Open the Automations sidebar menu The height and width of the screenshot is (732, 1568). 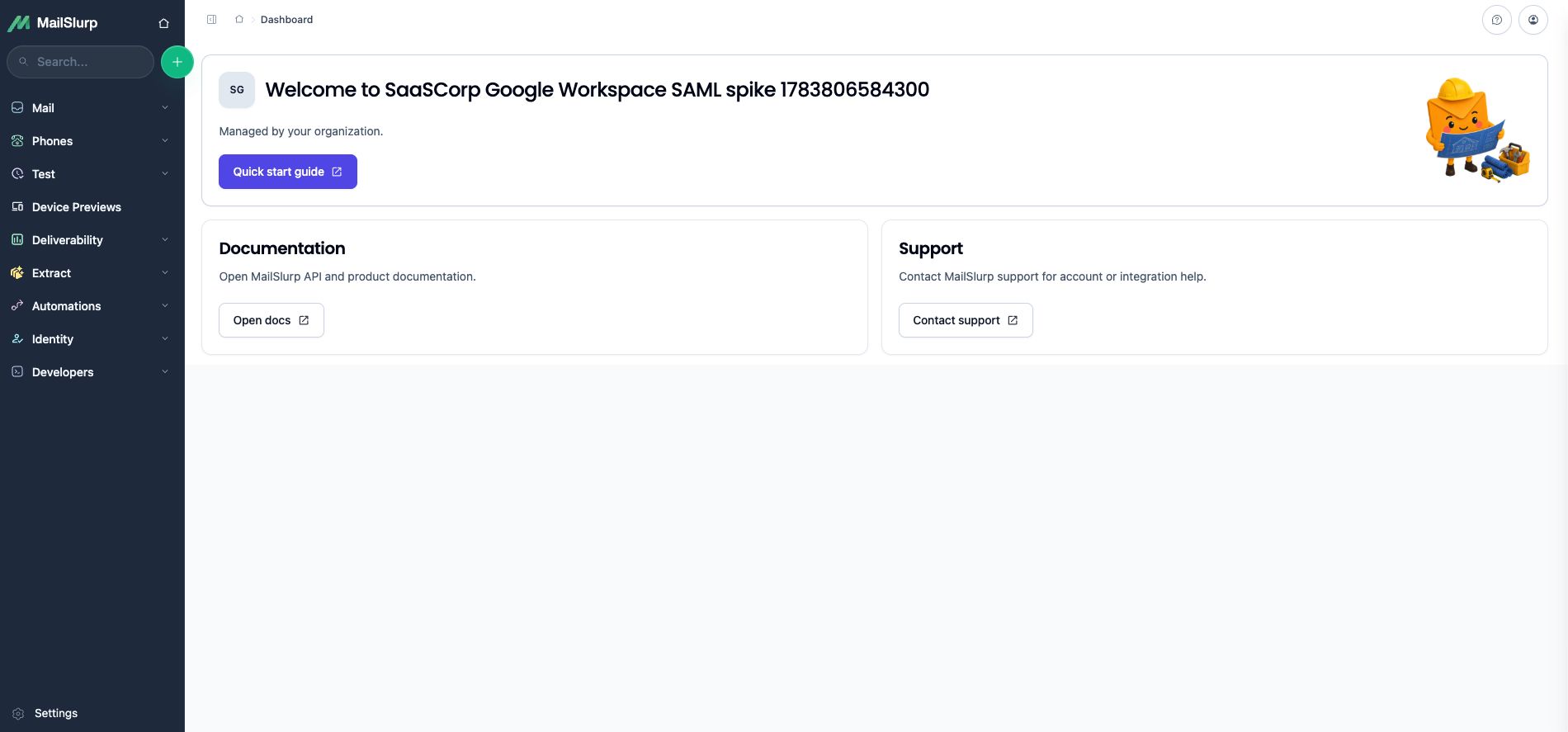(92, 306)
